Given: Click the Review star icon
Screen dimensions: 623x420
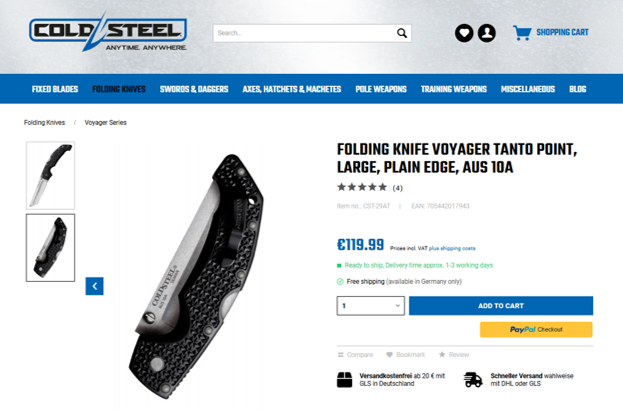Looking at the screenshot, I should tap(442, 354).
